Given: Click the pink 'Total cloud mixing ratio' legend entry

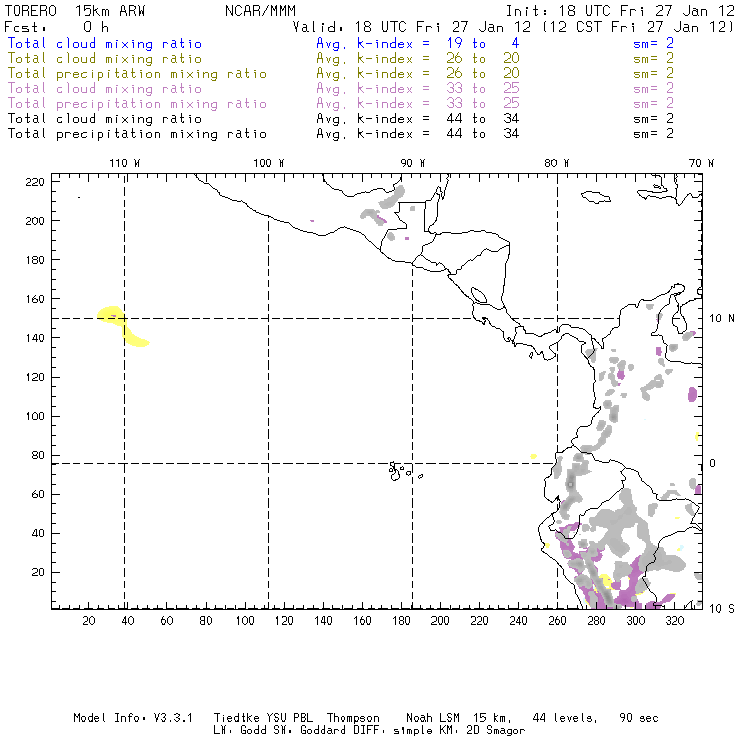Looking at the screenshot, I should tap(105, 89).
